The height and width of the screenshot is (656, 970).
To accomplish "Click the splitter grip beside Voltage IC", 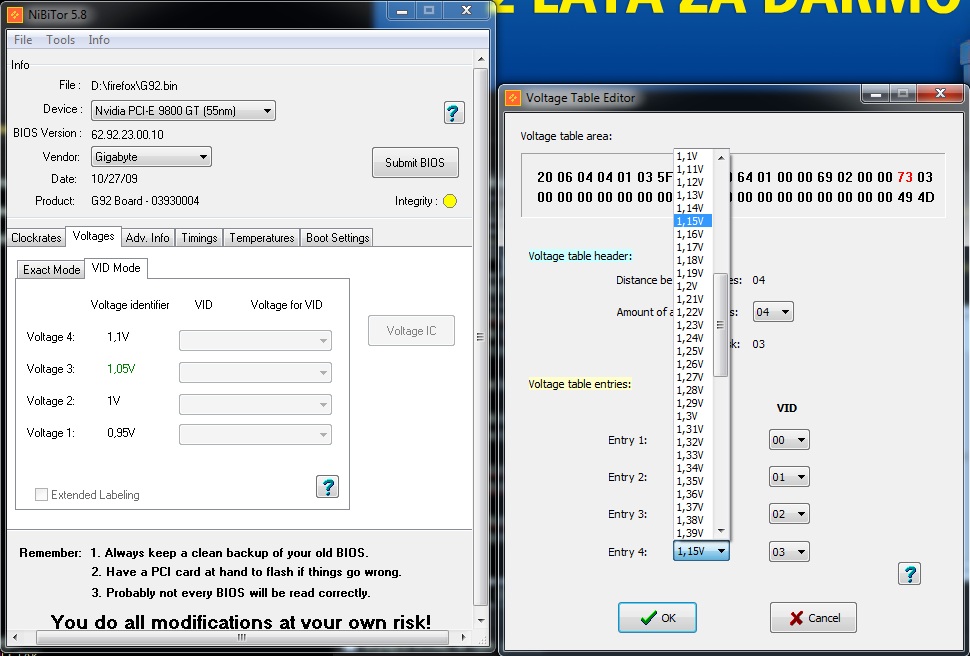I will point(479,337).
